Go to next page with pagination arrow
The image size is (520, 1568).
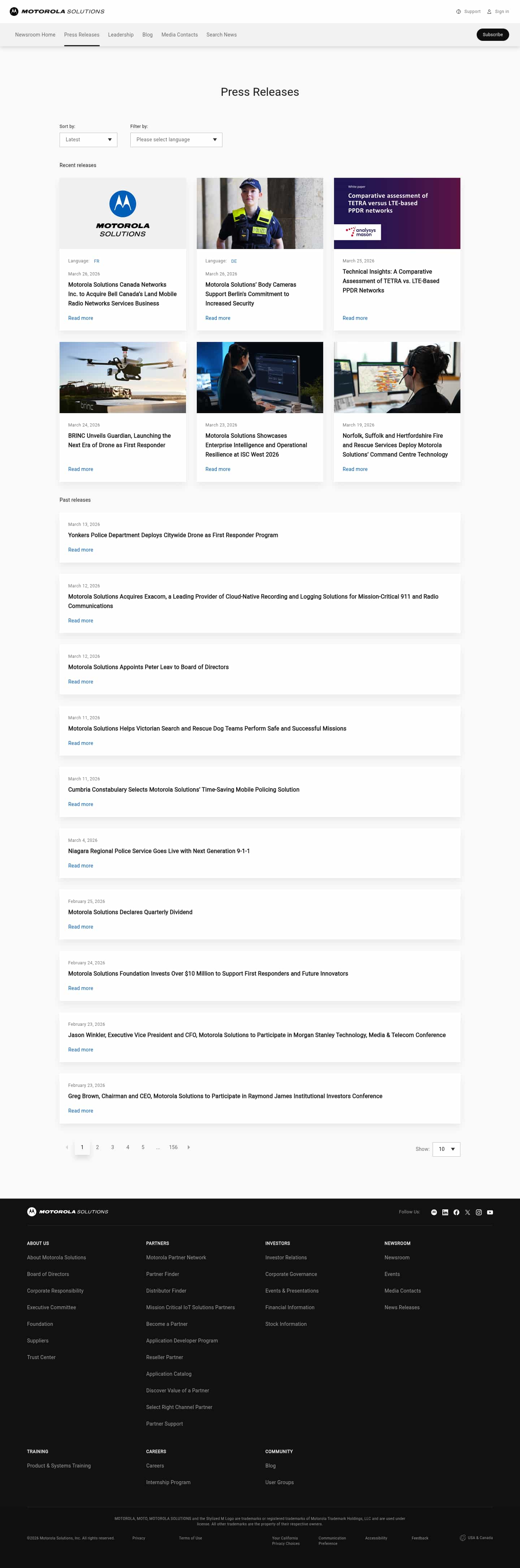click(188, 1147)
